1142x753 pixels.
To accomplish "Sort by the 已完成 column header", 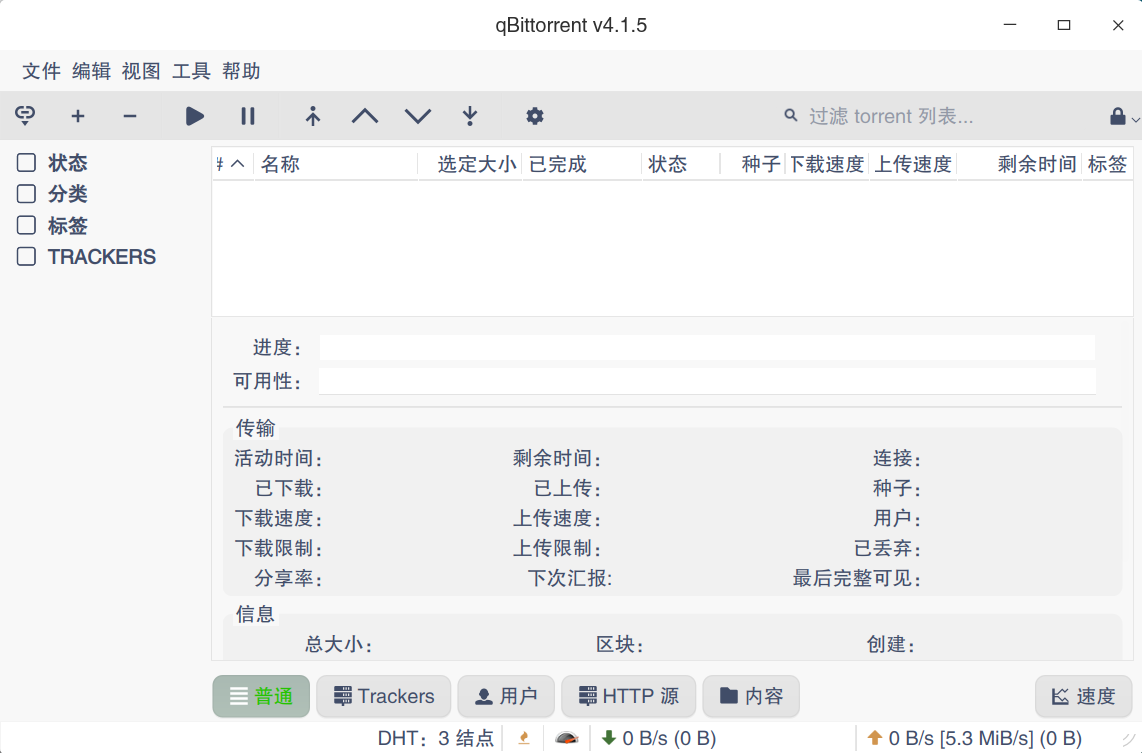I will tap(582, 164).
